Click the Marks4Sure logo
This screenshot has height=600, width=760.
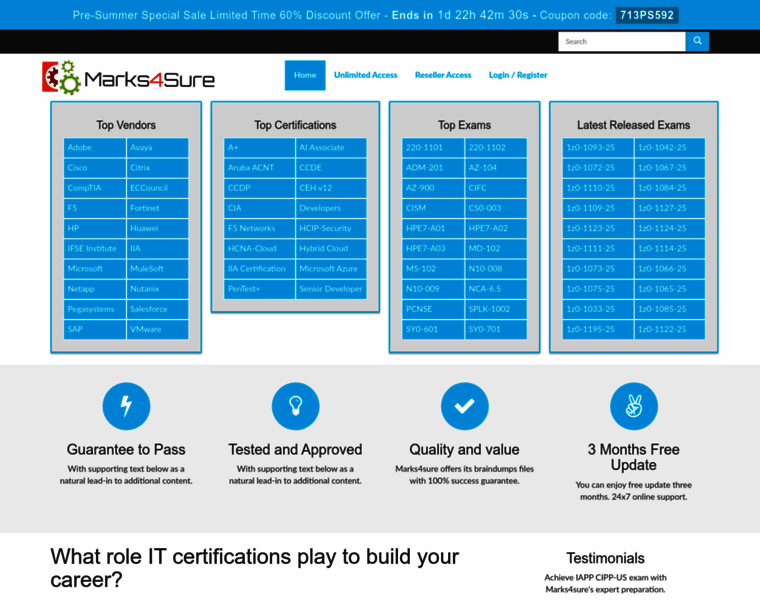(128, 78)
